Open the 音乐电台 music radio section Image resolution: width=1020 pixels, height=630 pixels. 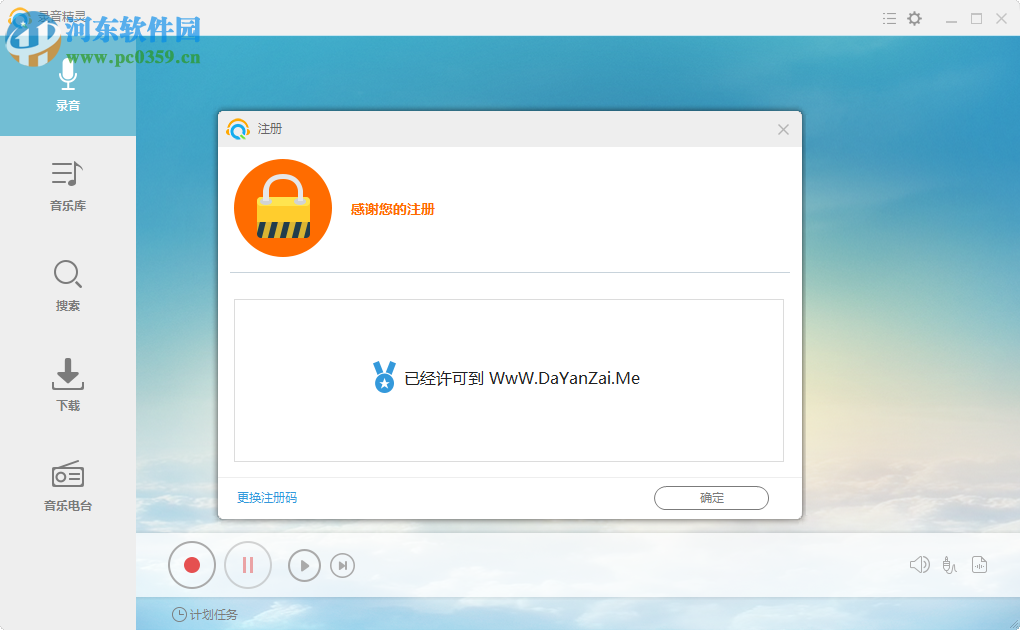coord(67,485)
